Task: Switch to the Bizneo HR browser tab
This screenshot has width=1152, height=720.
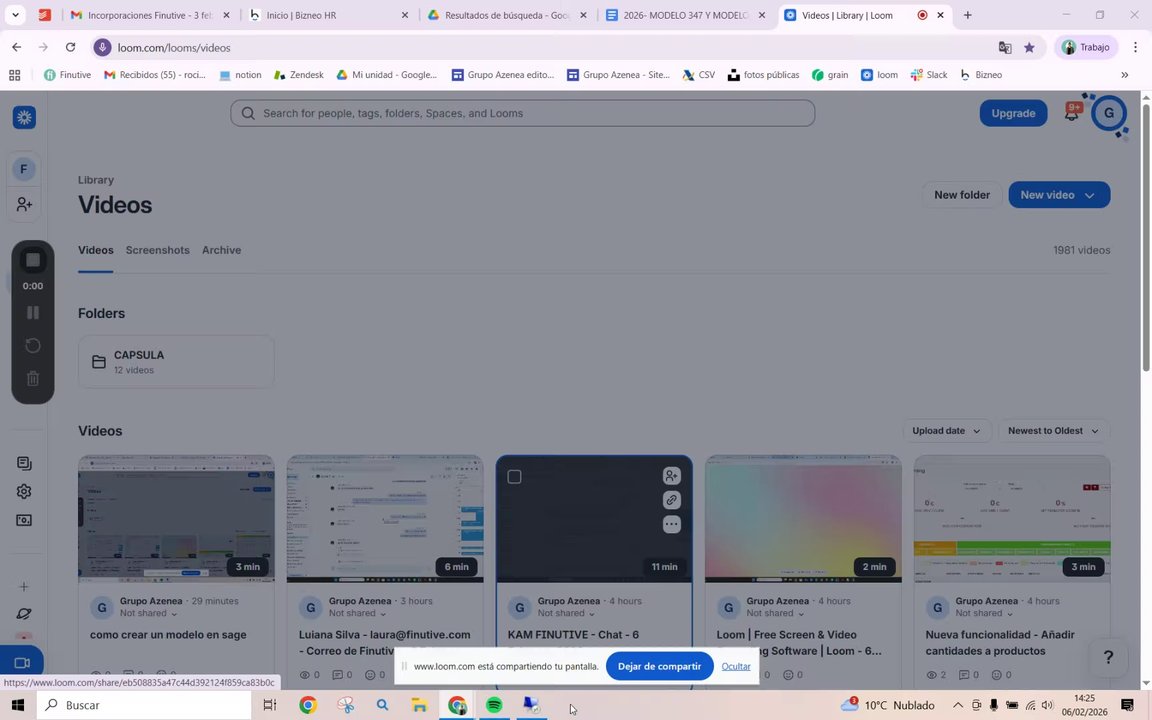Action: coord(329,15)
